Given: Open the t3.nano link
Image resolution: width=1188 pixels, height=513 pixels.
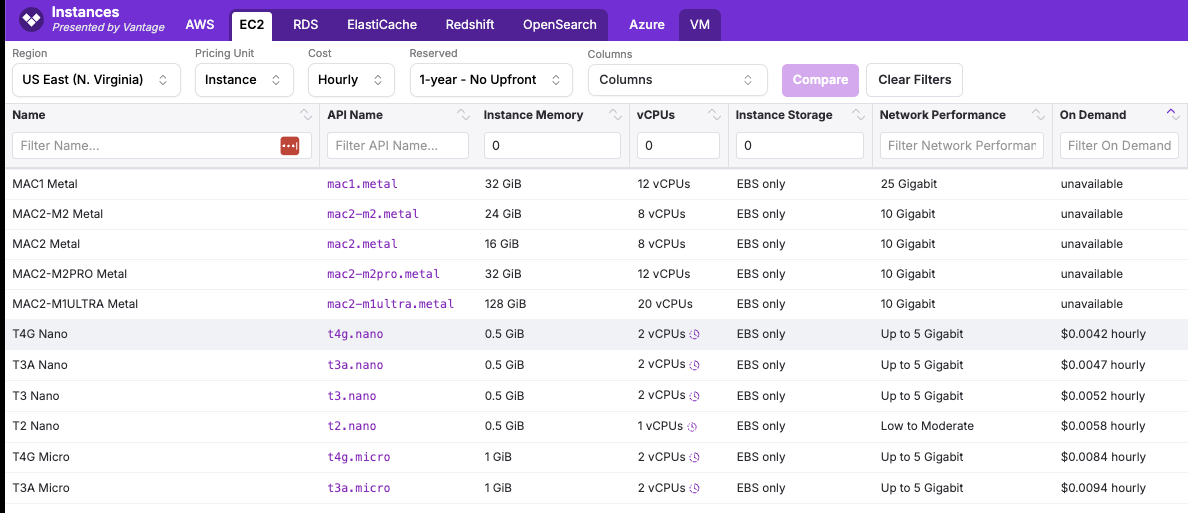Looking at the screenshot, I should tap(352, 396).
